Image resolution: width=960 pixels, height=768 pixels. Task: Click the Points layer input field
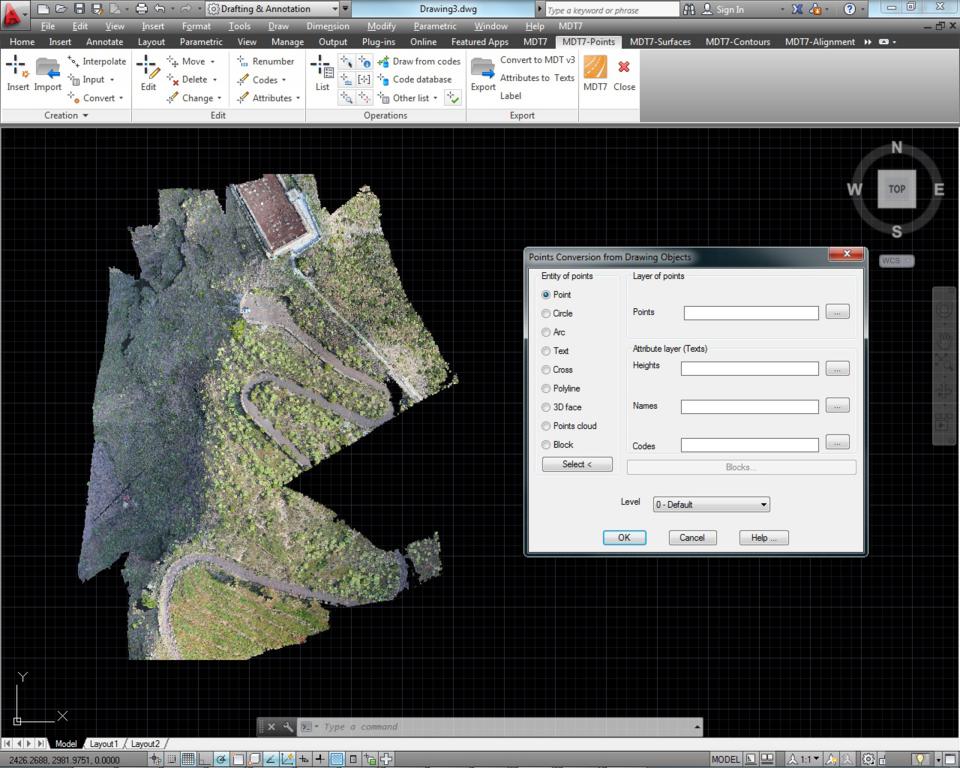point(751,313)
